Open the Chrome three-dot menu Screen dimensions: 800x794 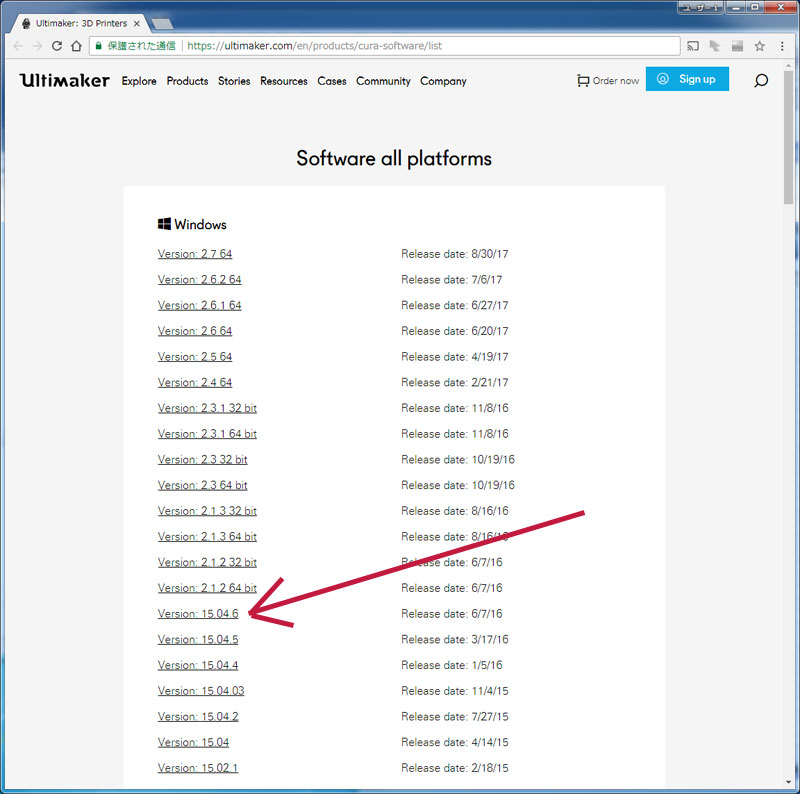782,46
